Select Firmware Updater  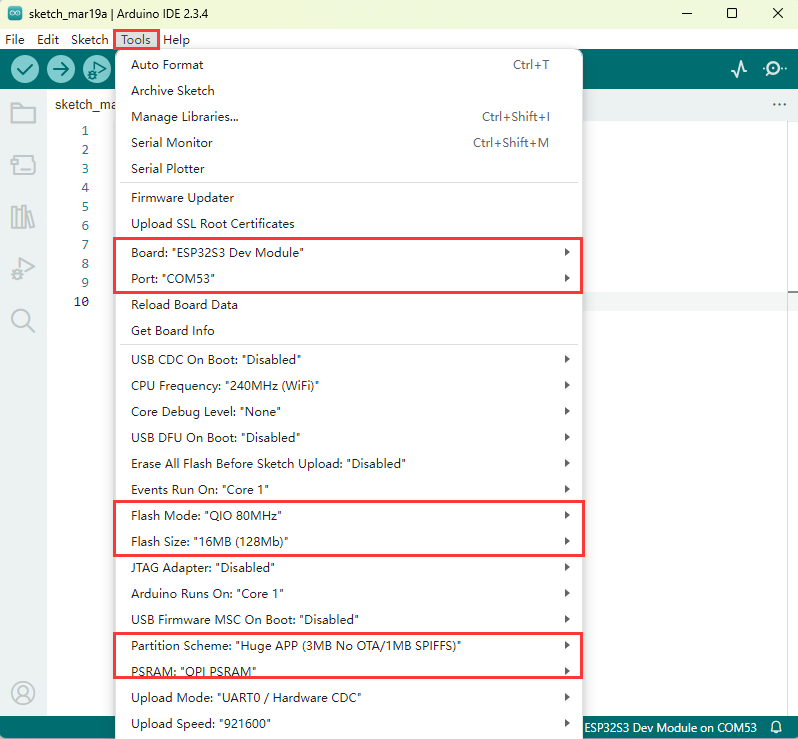349,197
